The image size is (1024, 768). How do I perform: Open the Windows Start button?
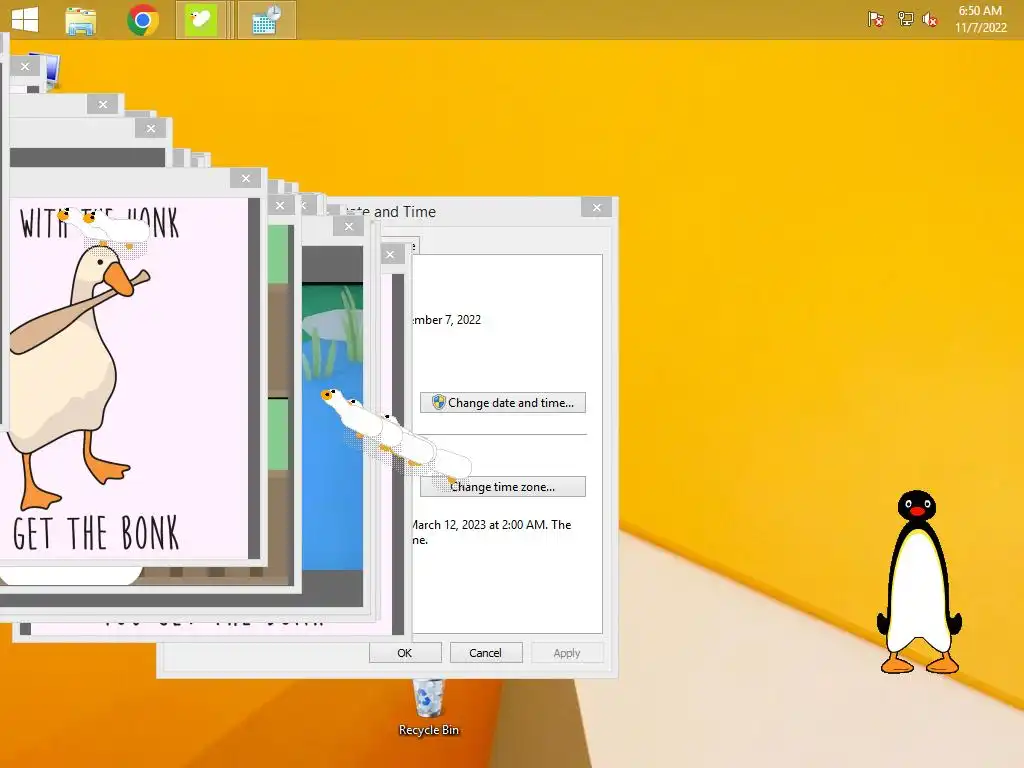(x=25, y=19)
